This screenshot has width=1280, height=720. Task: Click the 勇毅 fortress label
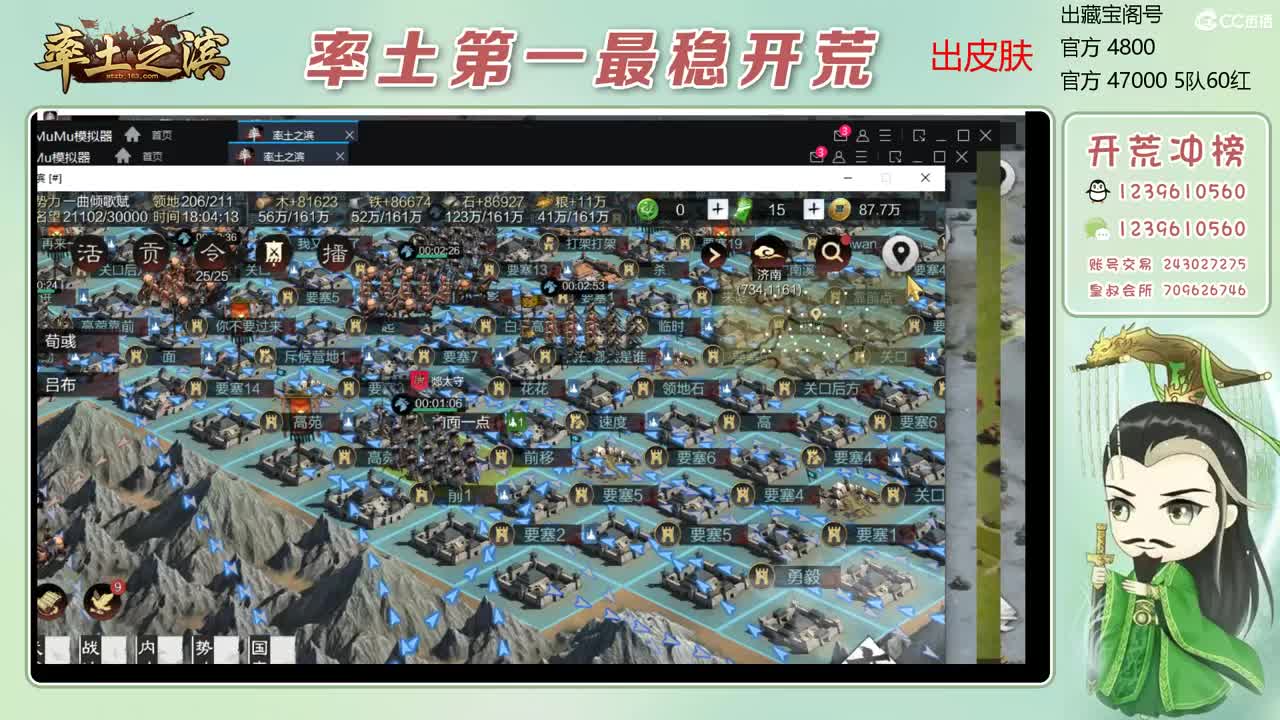803,576
